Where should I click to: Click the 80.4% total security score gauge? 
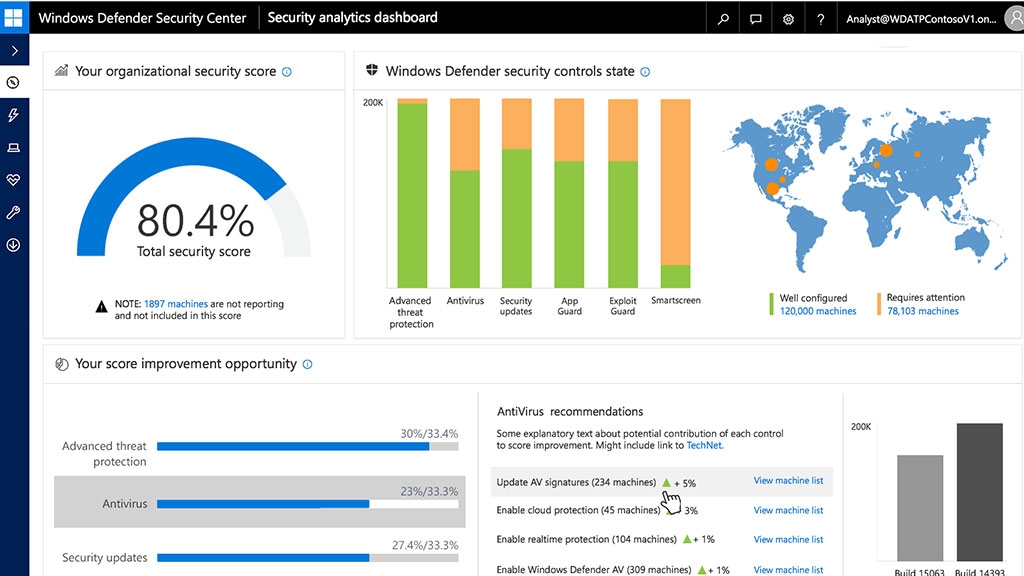[194, 199]
